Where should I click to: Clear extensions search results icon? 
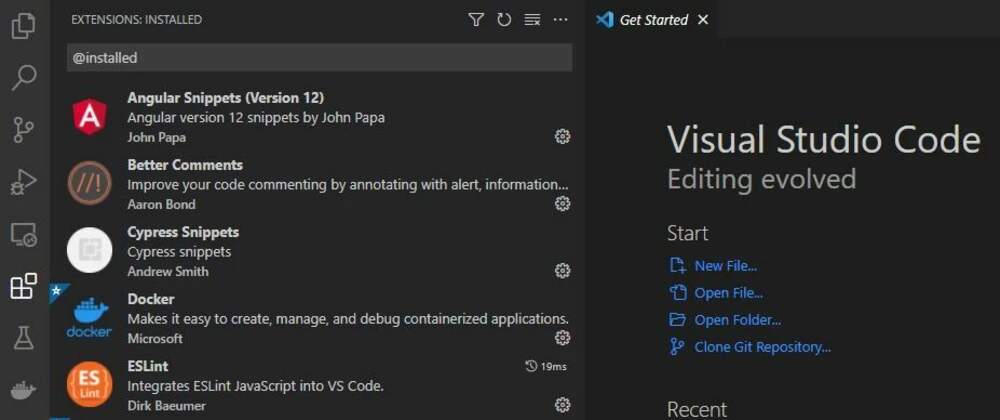(532, 20)
